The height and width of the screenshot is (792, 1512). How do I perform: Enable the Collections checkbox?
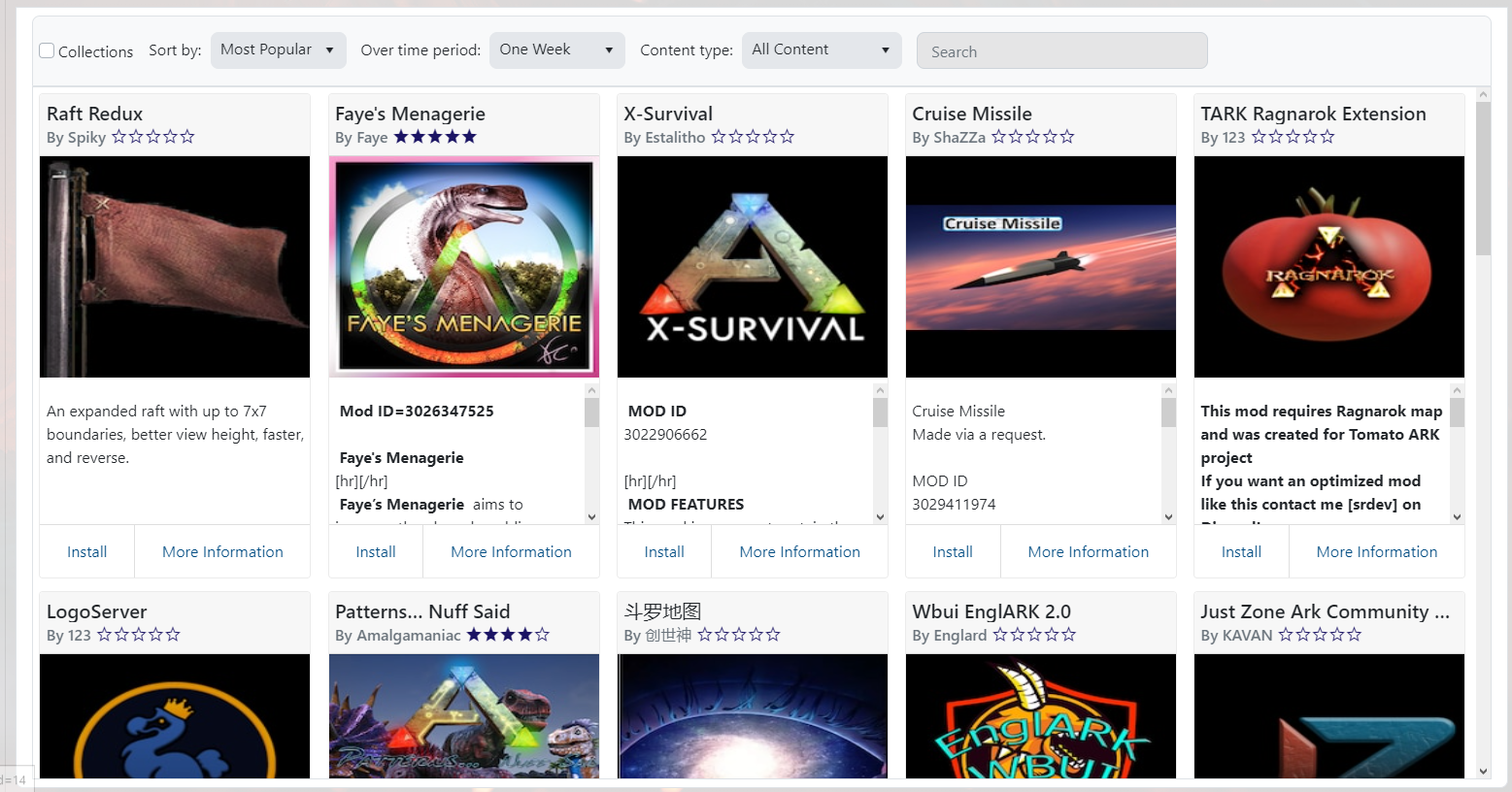click(47, 50)
